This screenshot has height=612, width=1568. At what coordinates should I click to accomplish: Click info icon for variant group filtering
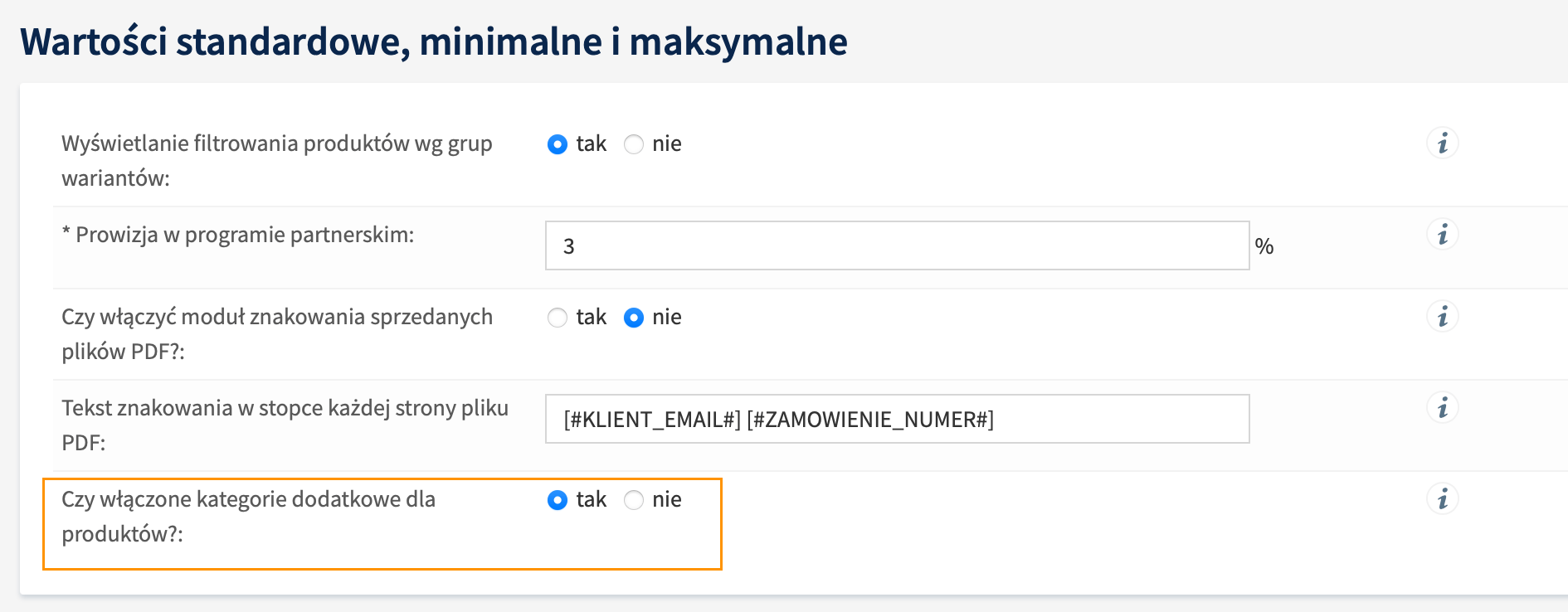pyautogui.click(x=1443, y=143)
